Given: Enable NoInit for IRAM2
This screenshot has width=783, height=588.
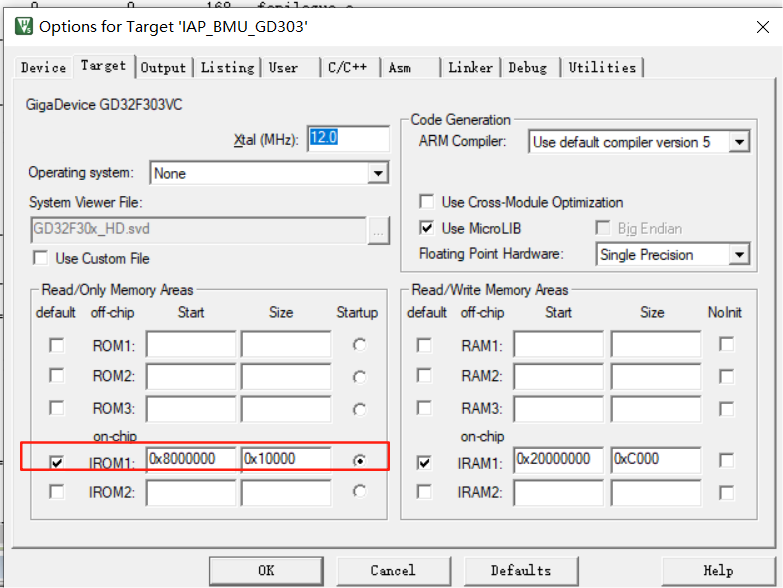Looking at the screenshot, I should [727, 493].
